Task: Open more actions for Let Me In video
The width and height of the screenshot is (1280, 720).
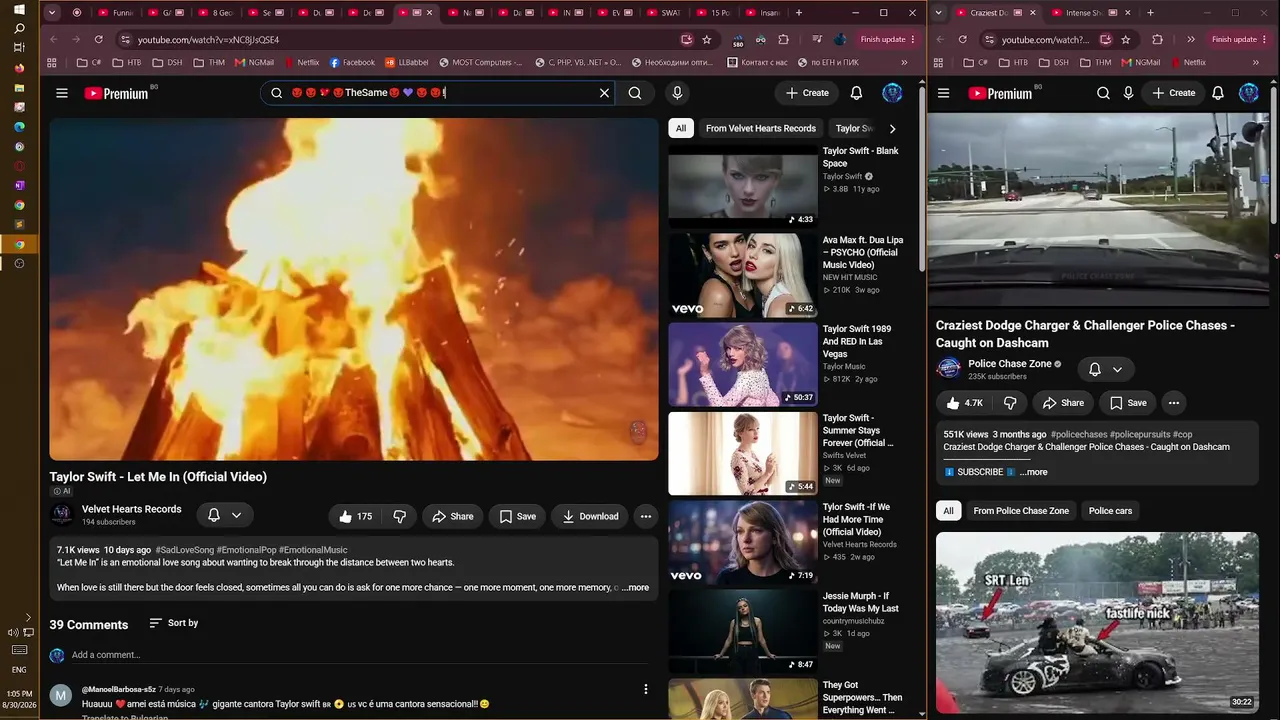Action: (x=646, y=516)
